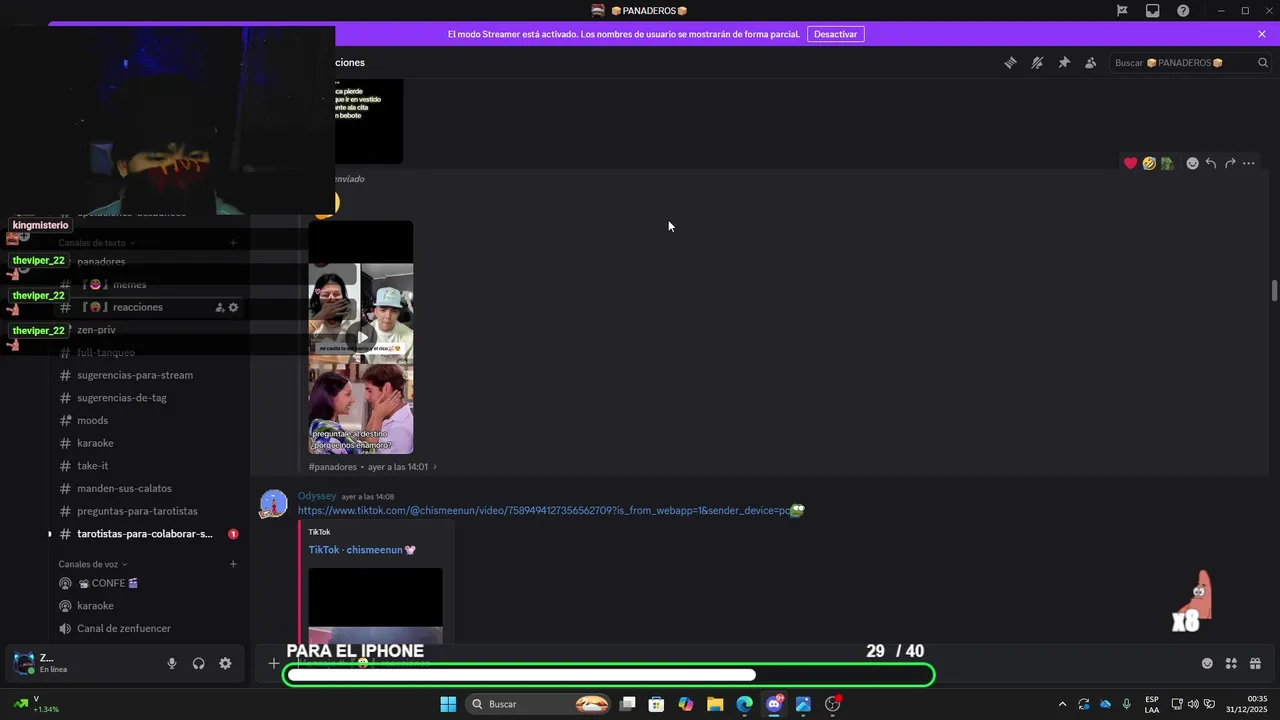Open the Threads icon in channel header
The height and width of the screenshot is (720, 1280).
1010,63
